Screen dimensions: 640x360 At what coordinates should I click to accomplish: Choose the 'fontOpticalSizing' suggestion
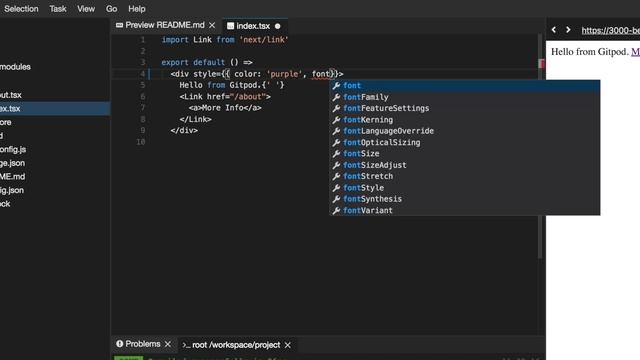tap(464, 142)
